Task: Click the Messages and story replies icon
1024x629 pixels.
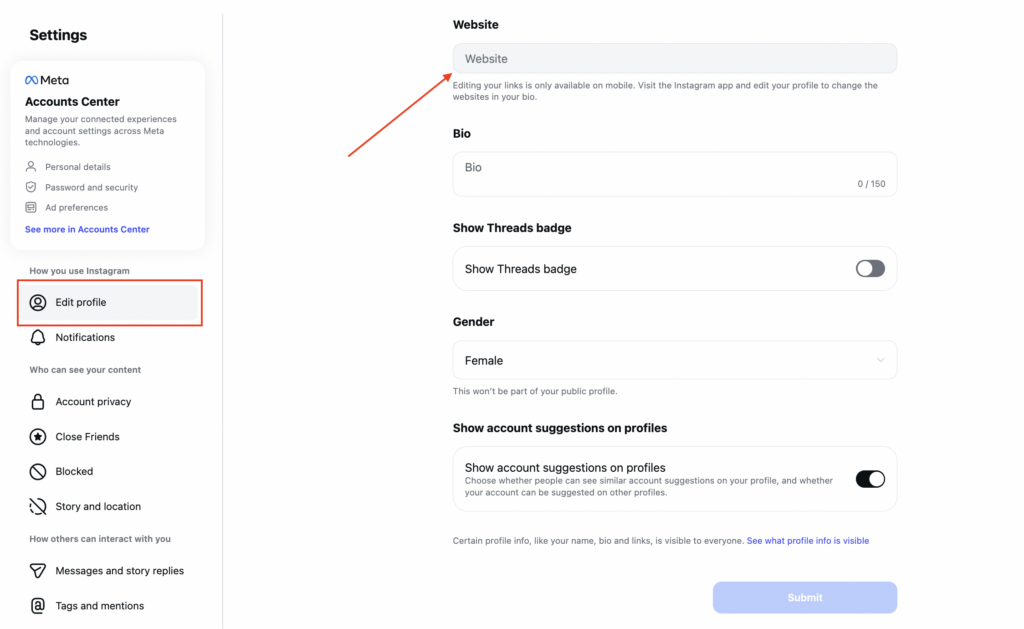Action: [38, 571]
